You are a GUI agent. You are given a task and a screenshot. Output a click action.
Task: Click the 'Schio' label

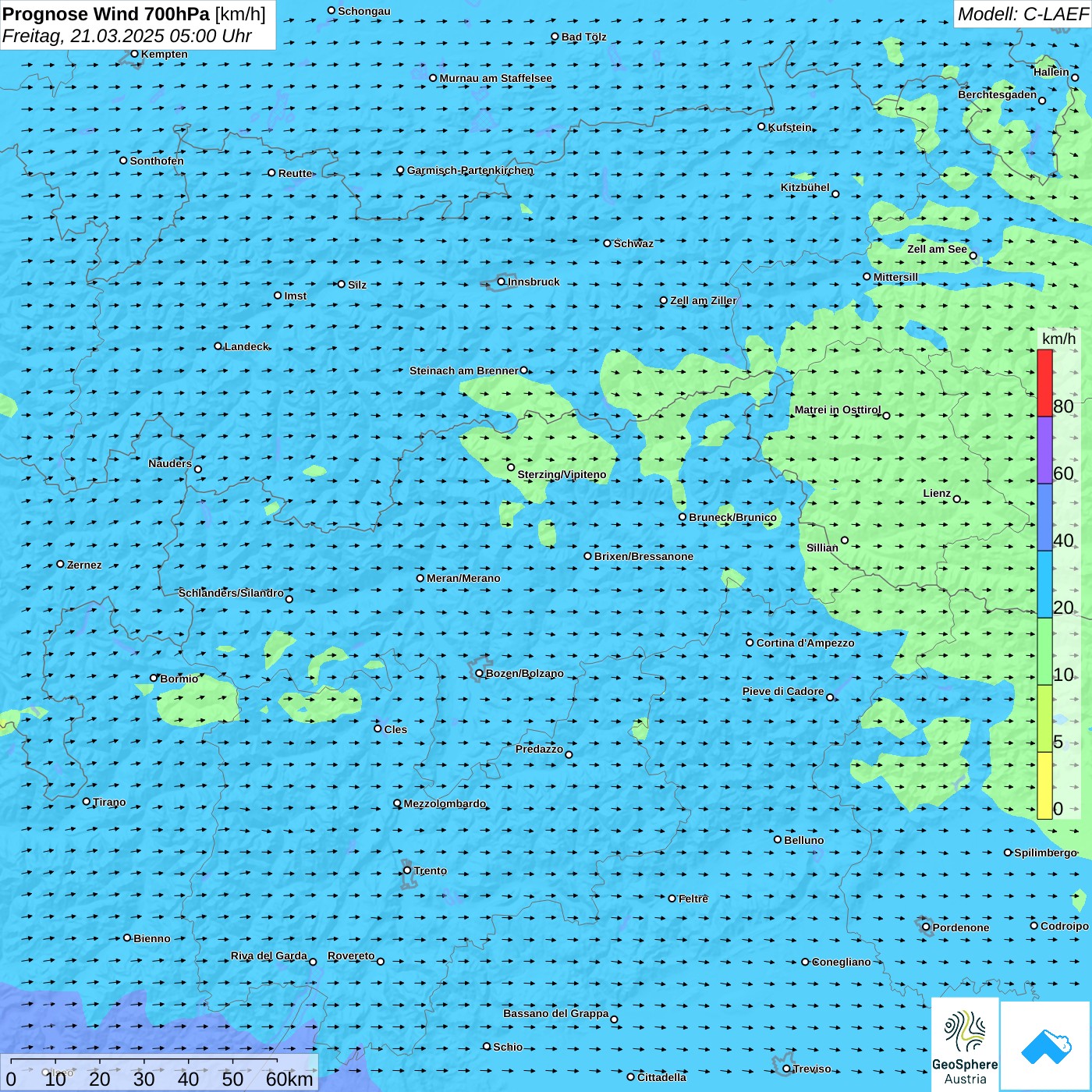click(508, 1047)
